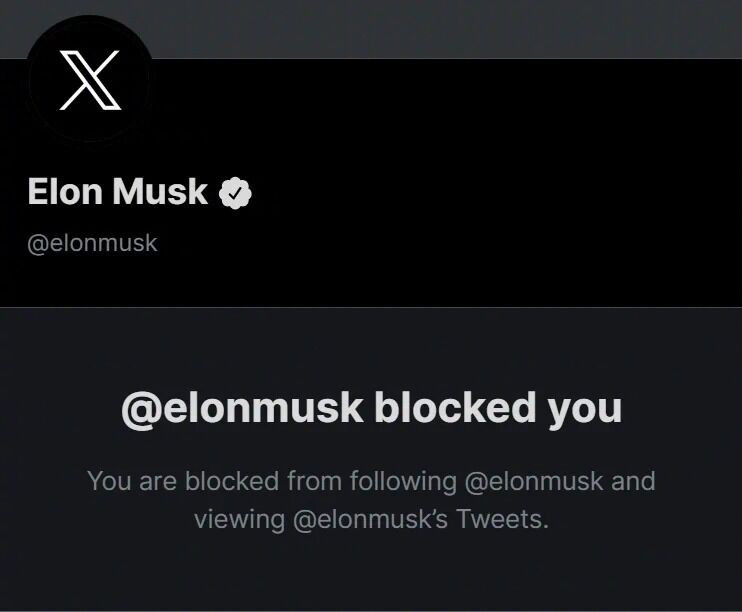The width and height of the screenshot is (742, 612).
Task: Click the word "viewing" in the message
Action: coord(239,520)
